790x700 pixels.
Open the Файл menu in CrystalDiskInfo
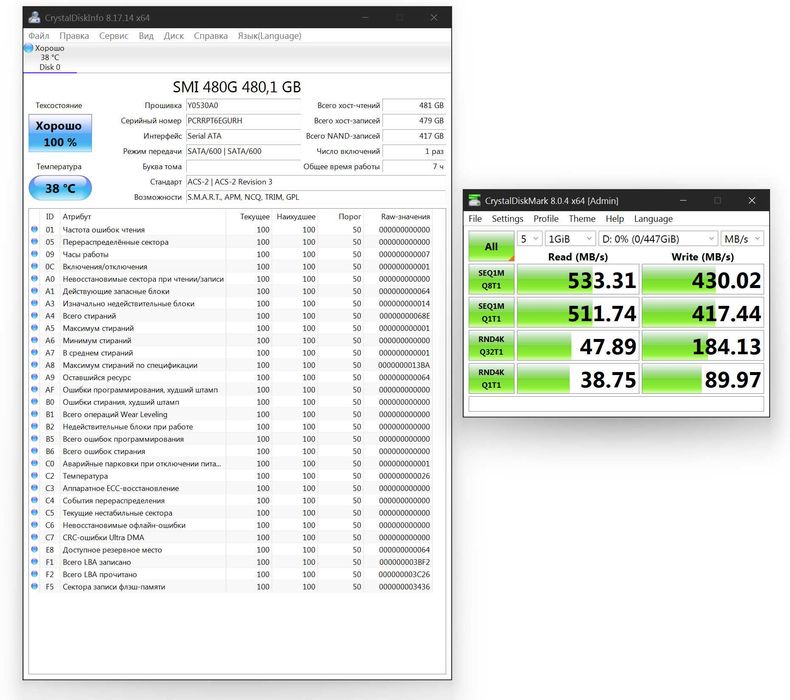(x=39, y=36)
